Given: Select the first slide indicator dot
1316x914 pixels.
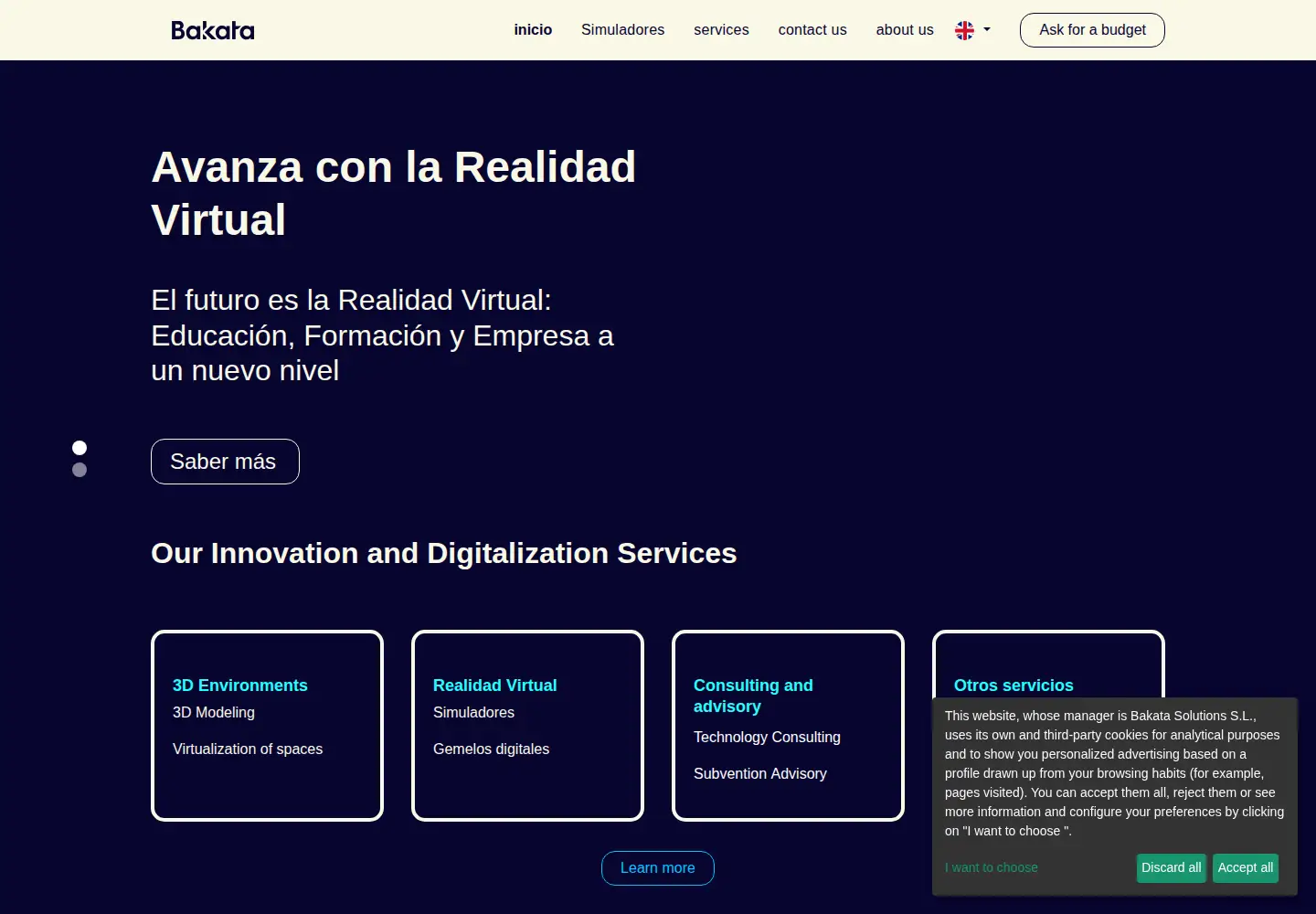Looking at the screenshot, I should pyautogui.click(x=80, y=448).
